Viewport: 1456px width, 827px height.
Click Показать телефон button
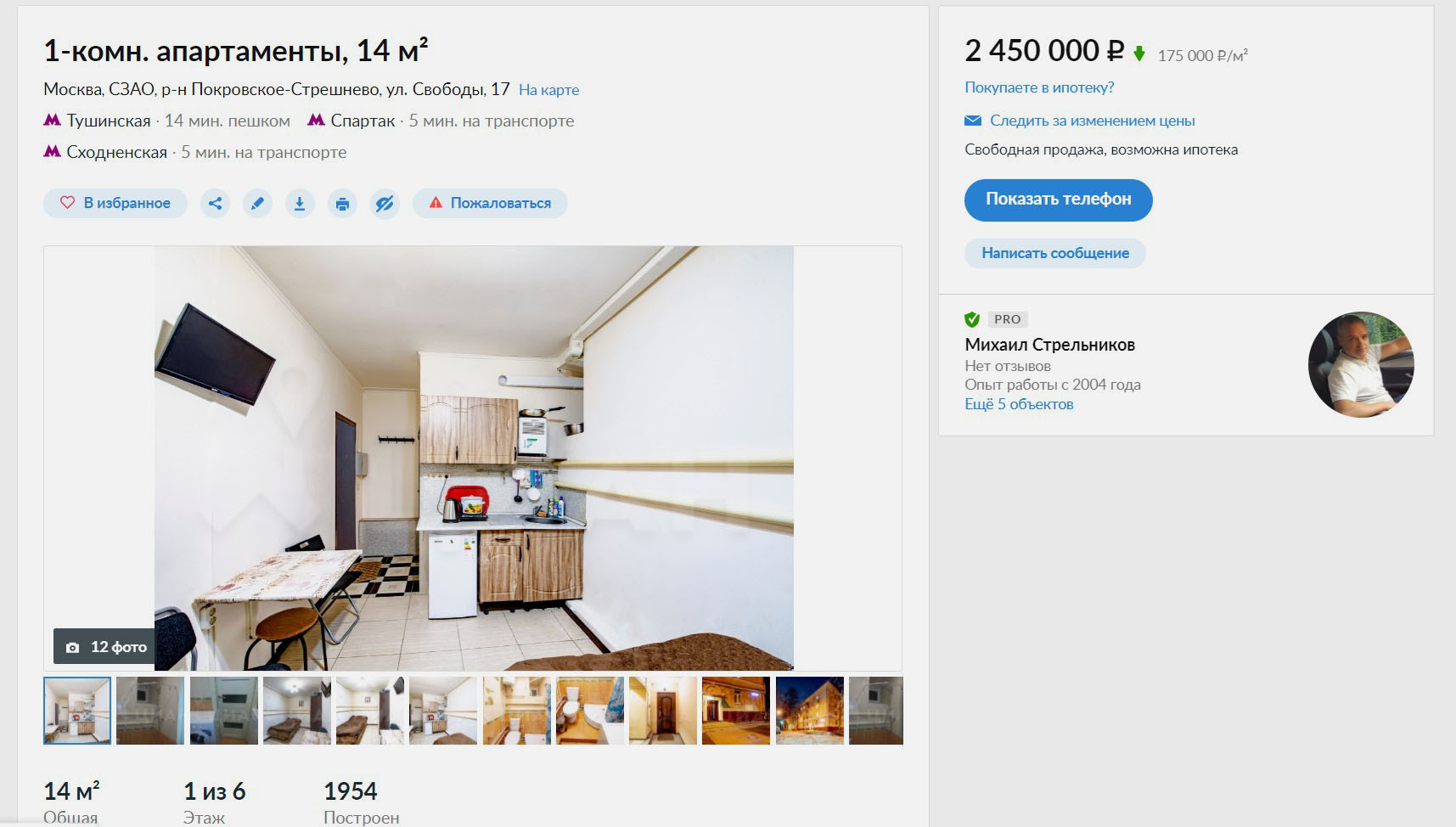[x=1058, y=200]
